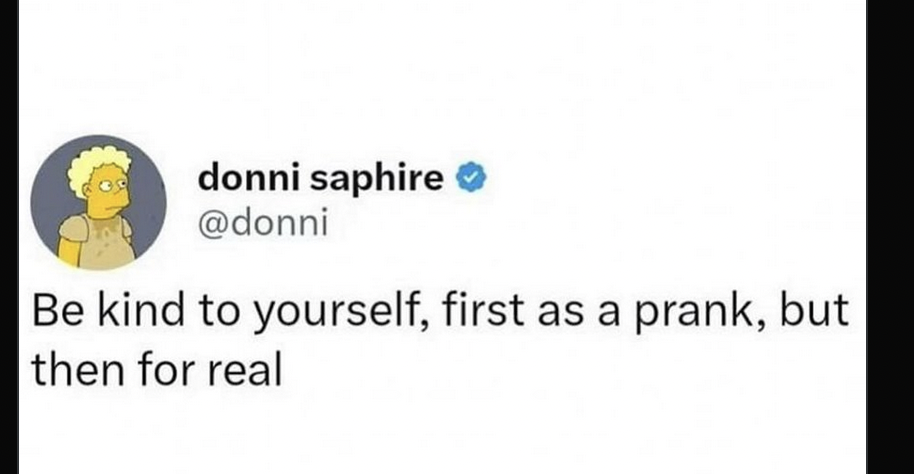Open the 'donni saphire' display name
This screenshot has height=474, width=914.
pyautogui.click(x=321, y=178)
